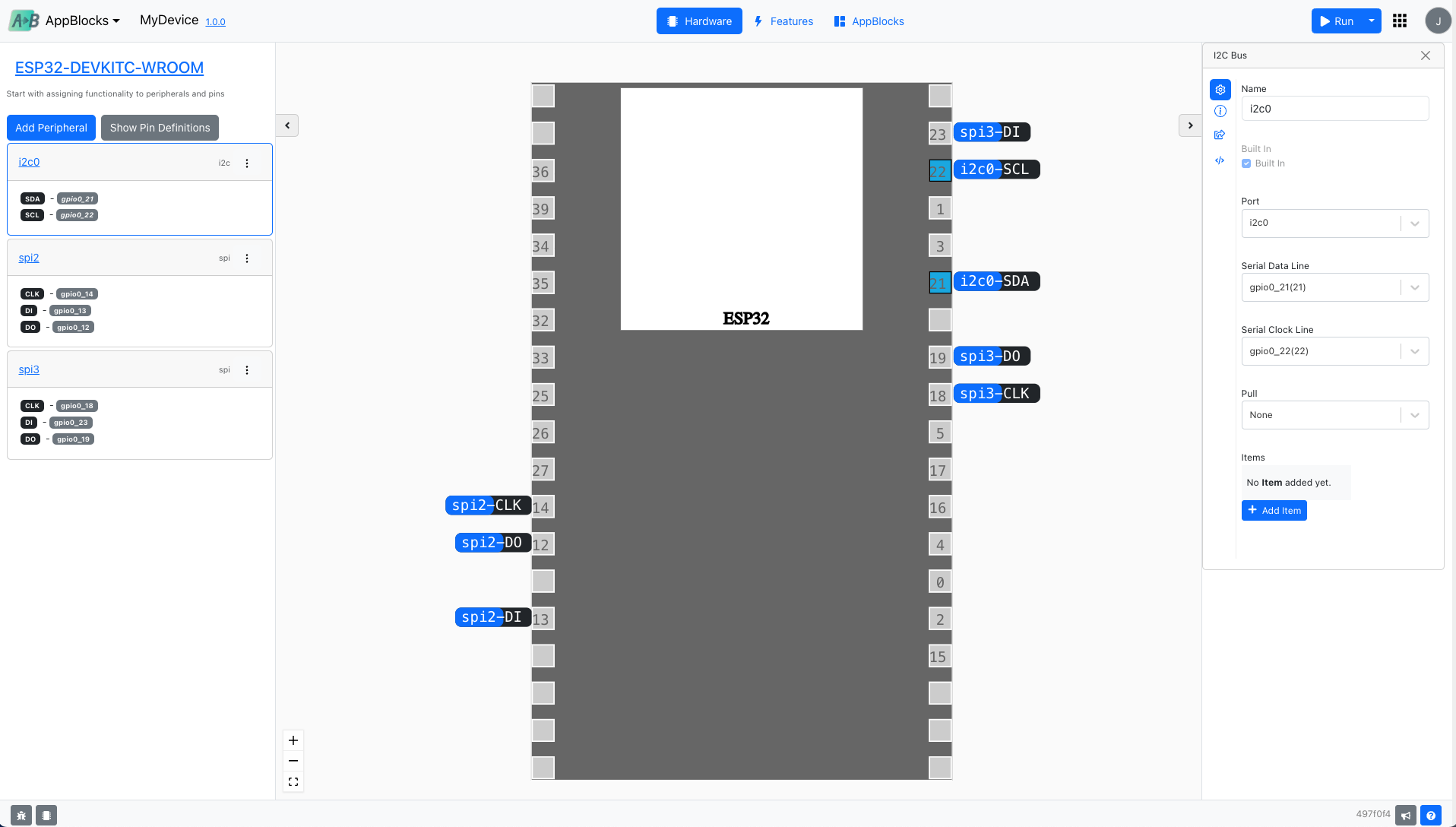Image resolution: width=1456 pixels, height=827 pixels.
Task: Open the apps grid icon in top bar
Action: coord(1400,21)
